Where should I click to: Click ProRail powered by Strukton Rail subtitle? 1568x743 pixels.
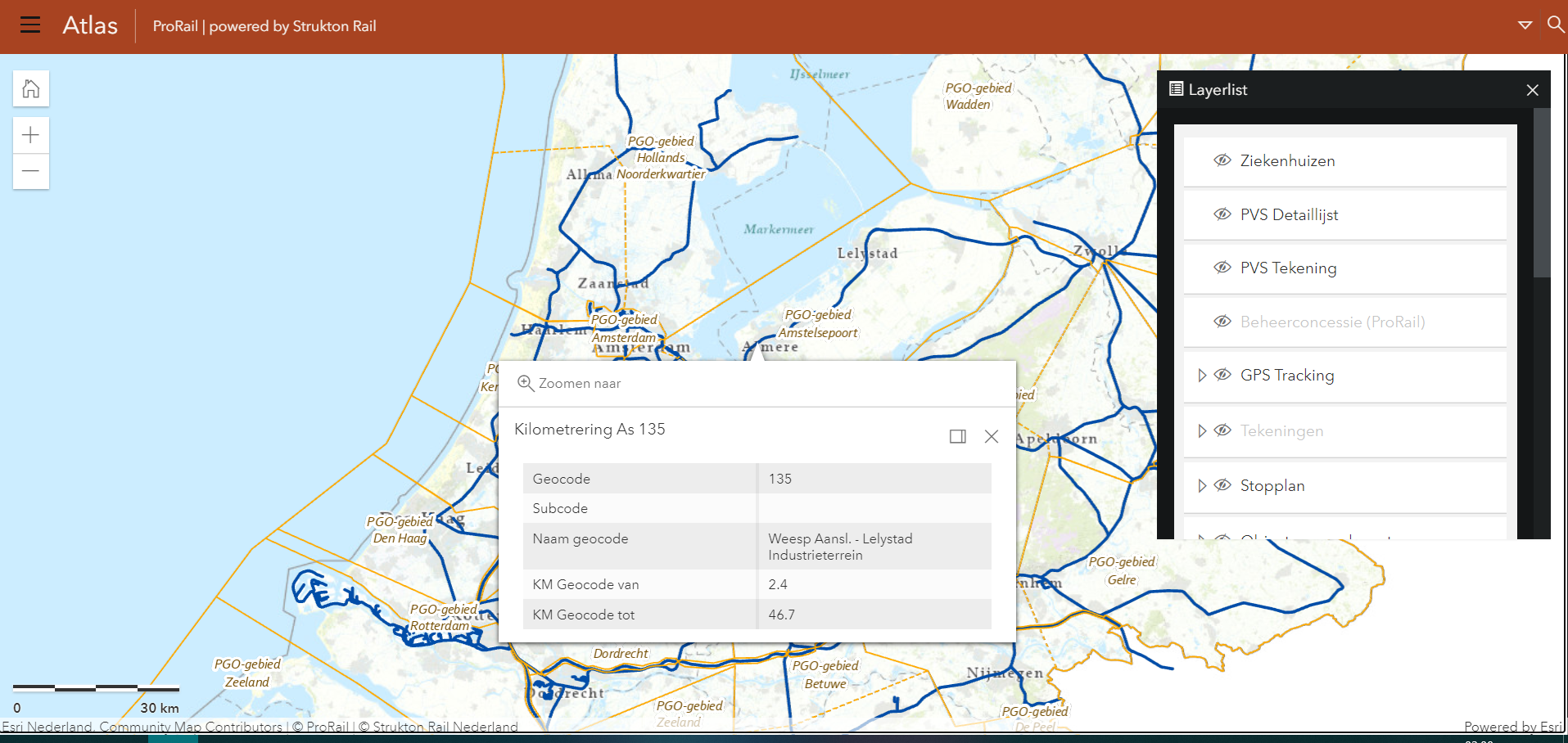pyautogui.click(x=264, y=26)
